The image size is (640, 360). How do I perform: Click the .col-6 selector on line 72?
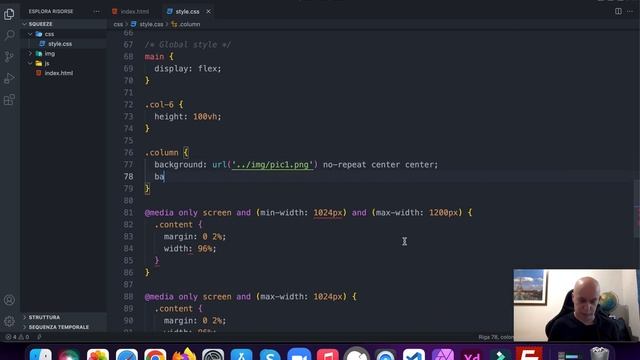pos(159,104)
